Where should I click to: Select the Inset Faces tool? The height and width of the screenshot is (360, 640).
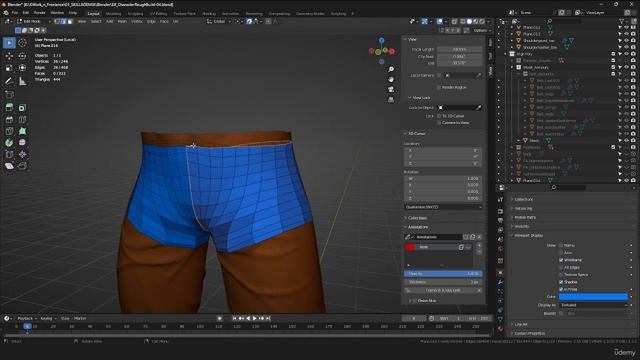pyautogui.click(x=22, y=107)
